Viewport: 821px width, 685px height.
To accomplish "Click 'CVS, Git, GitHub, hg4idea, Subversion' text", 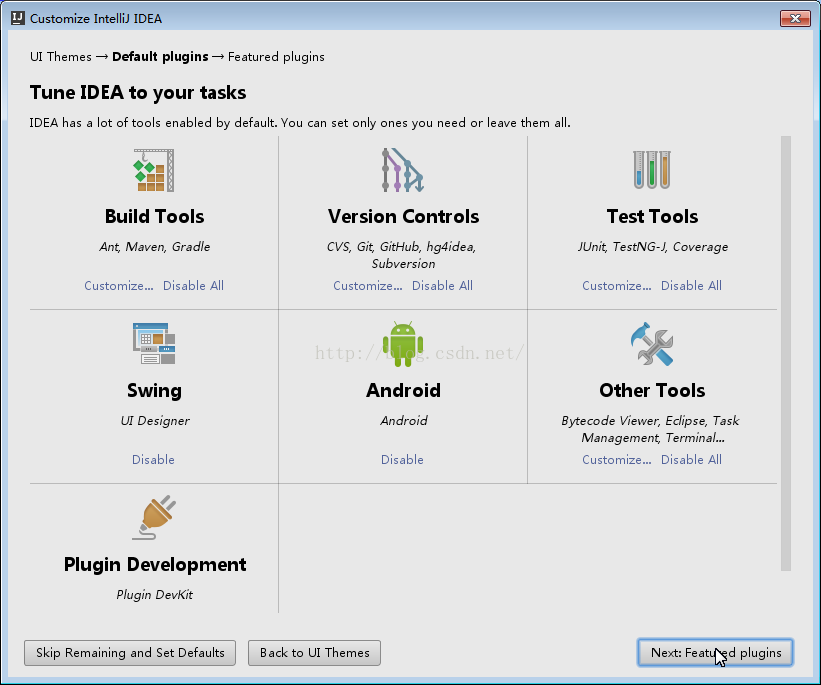I will coord(402,255).
